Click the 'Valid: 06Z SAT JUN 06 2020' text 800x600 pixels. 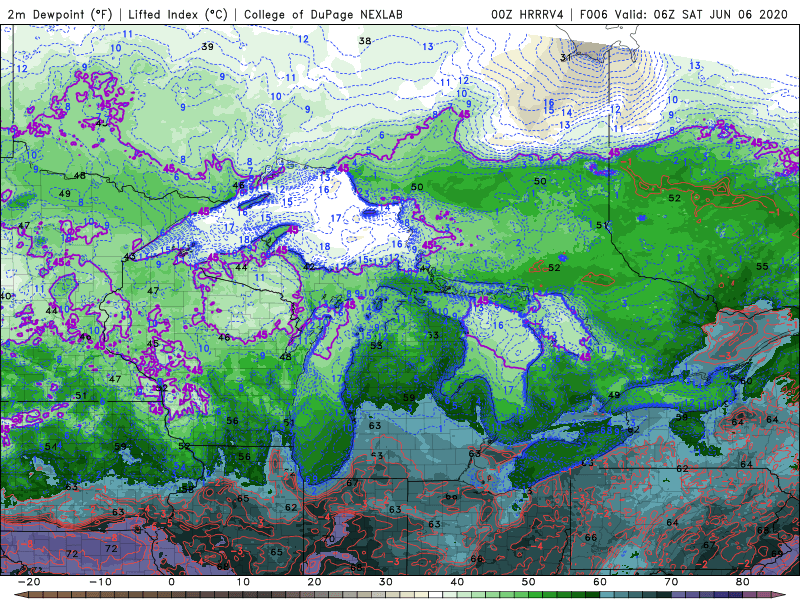(702, 14)
